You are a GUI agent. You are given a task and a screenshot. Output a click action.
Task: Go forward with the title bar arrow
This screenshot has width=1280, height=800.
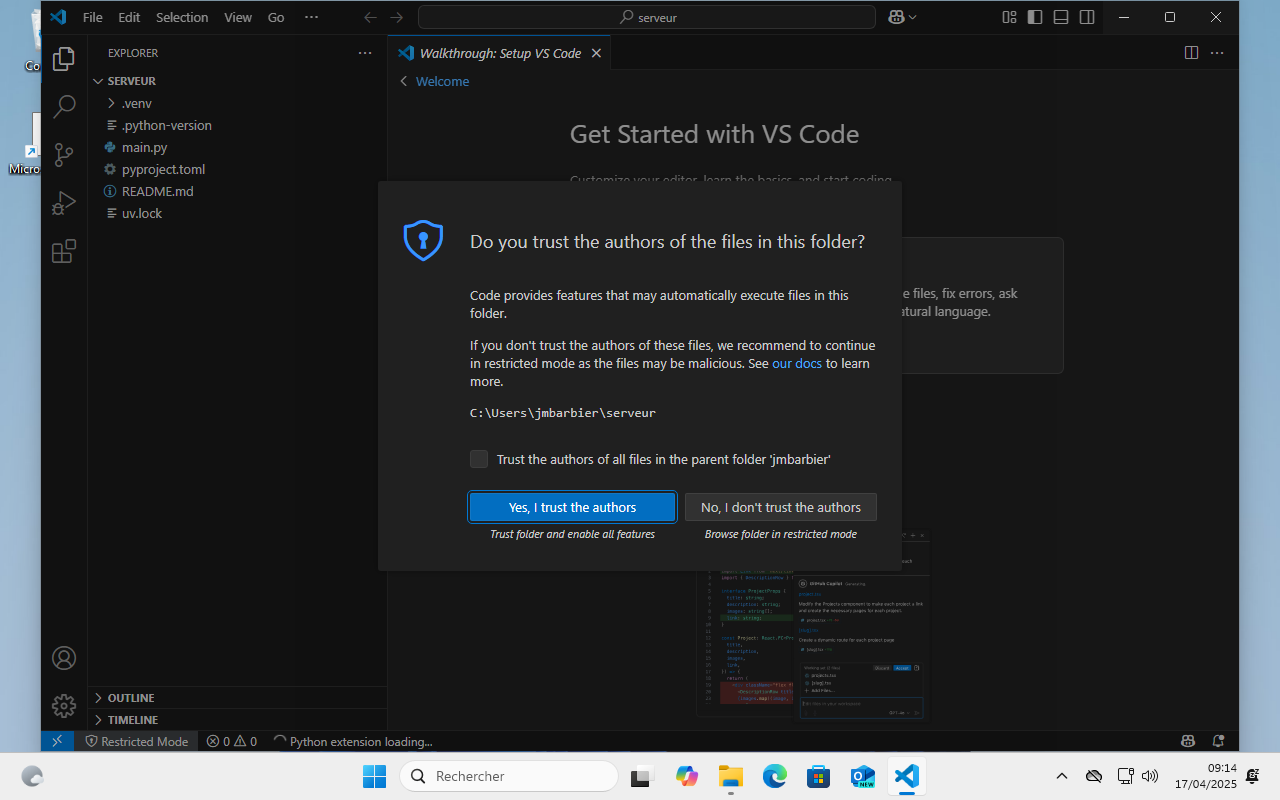tap(397, 17)
